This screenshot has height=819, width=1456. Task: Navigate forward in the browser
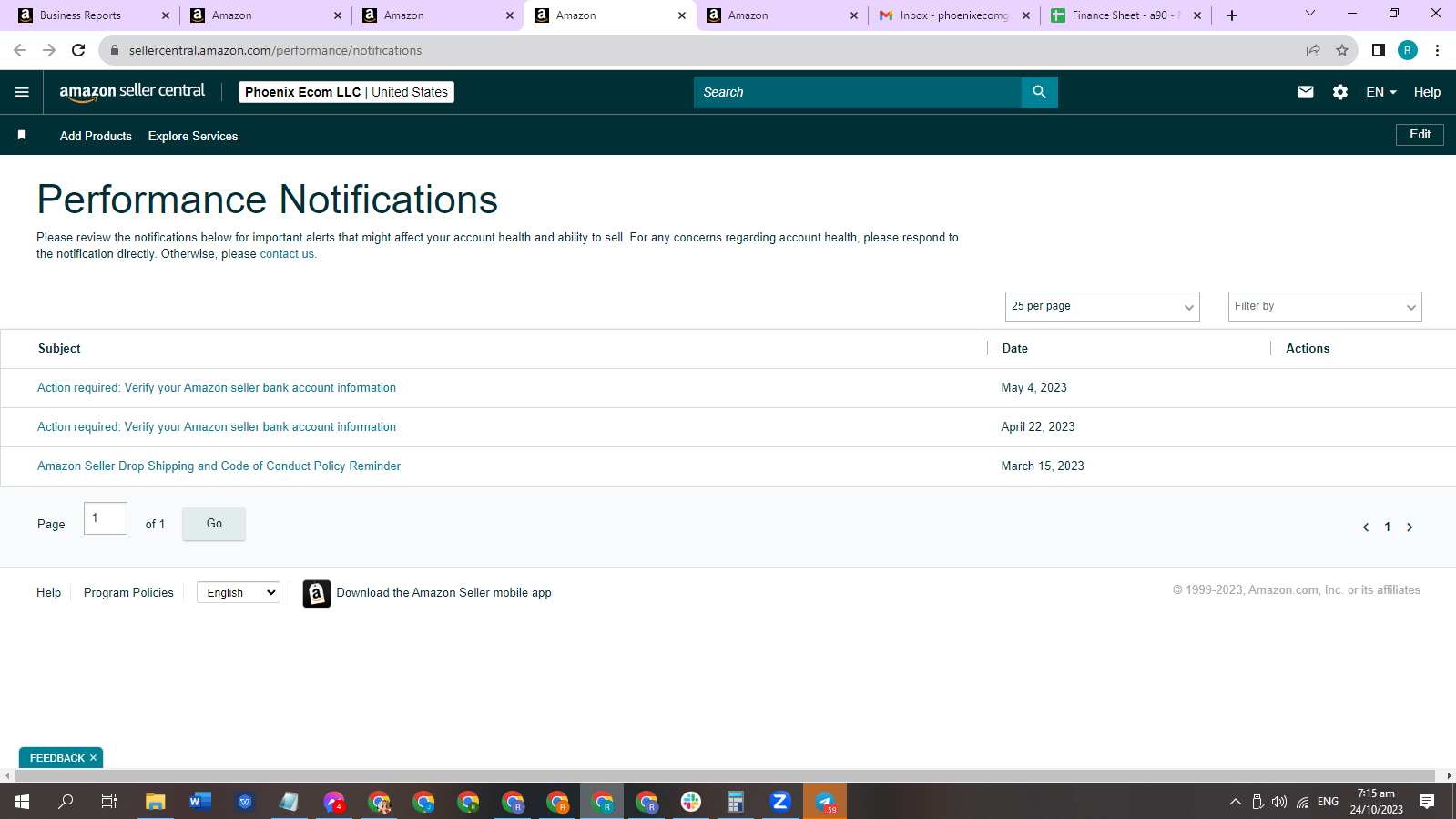(49, 50)
